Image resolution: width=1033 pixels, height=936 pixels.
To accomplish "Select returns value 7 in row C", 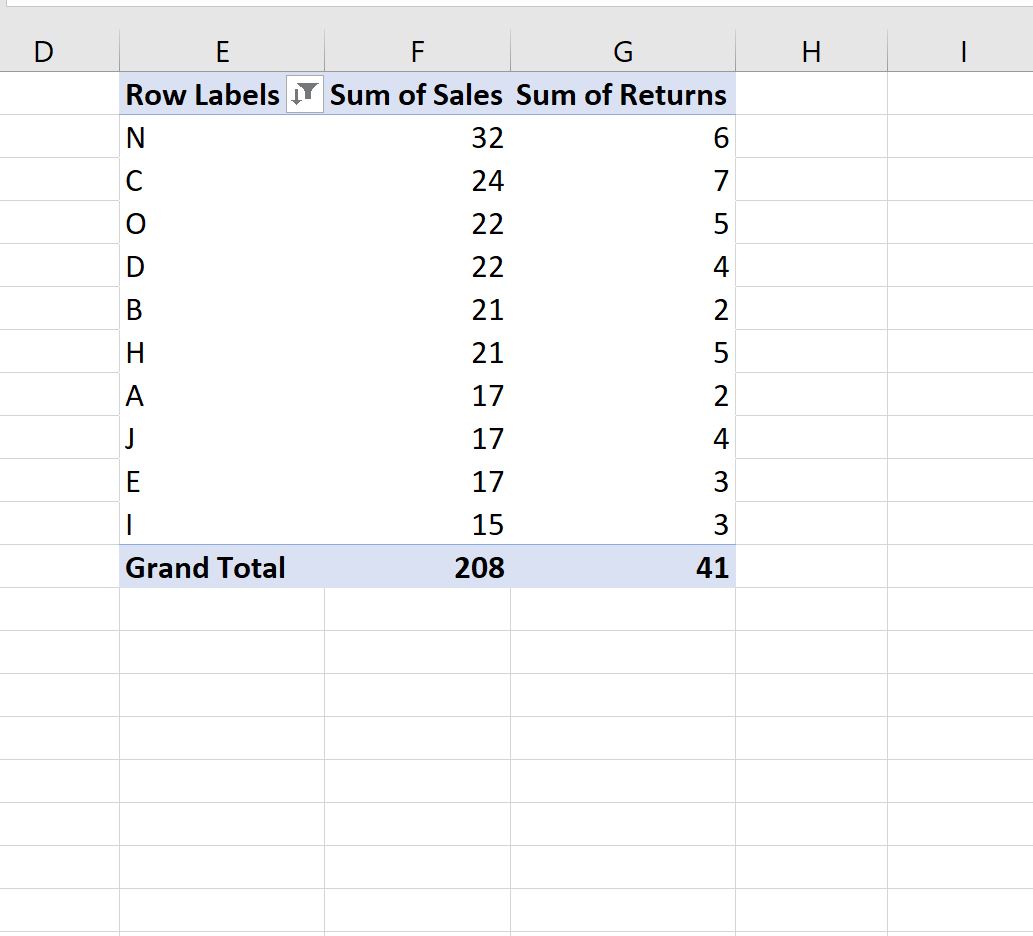I will coord(623,179).
